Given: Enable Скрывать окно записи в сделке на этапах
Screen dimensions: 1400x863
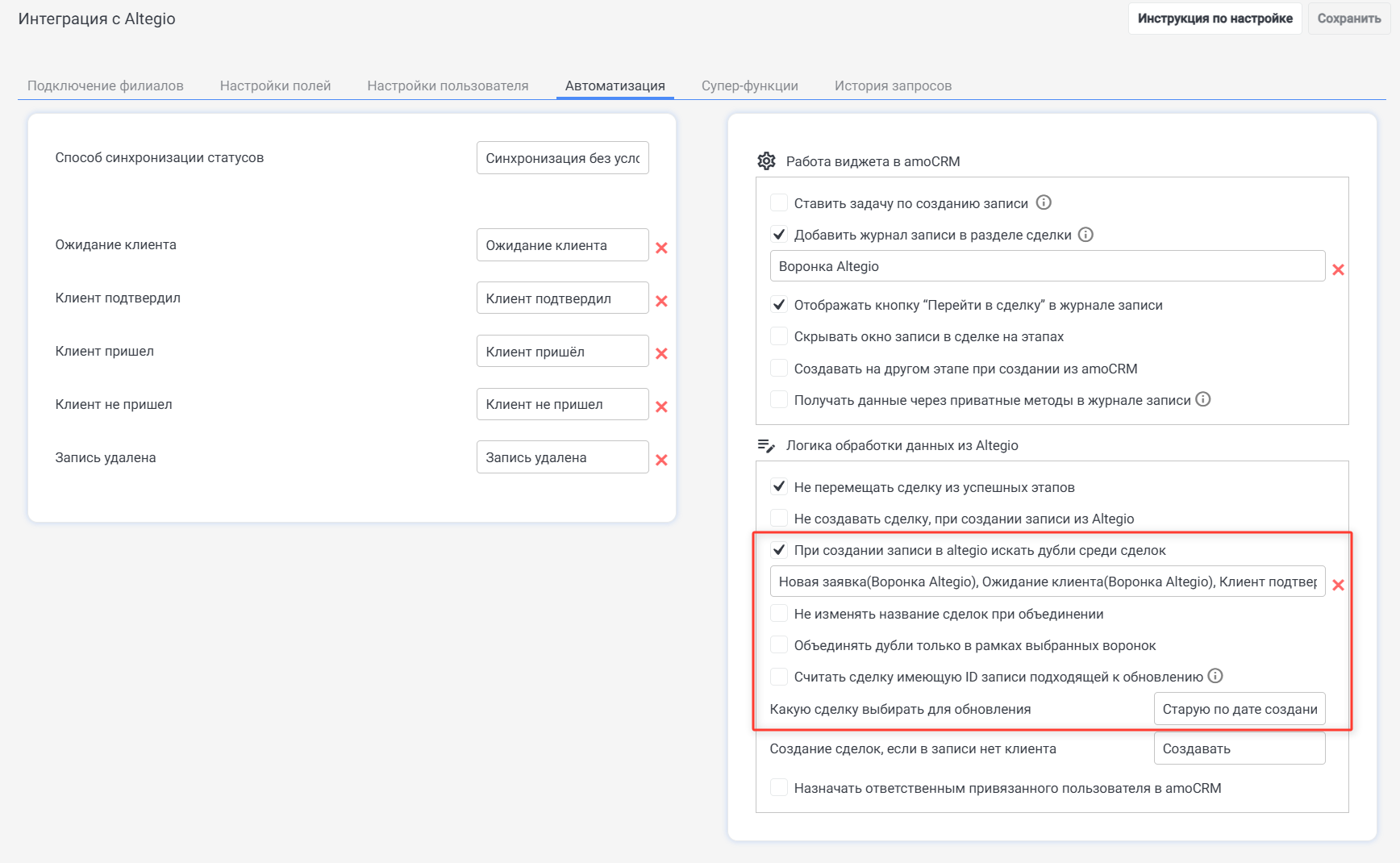Looking at the screenshot, I should coord(779,336).
